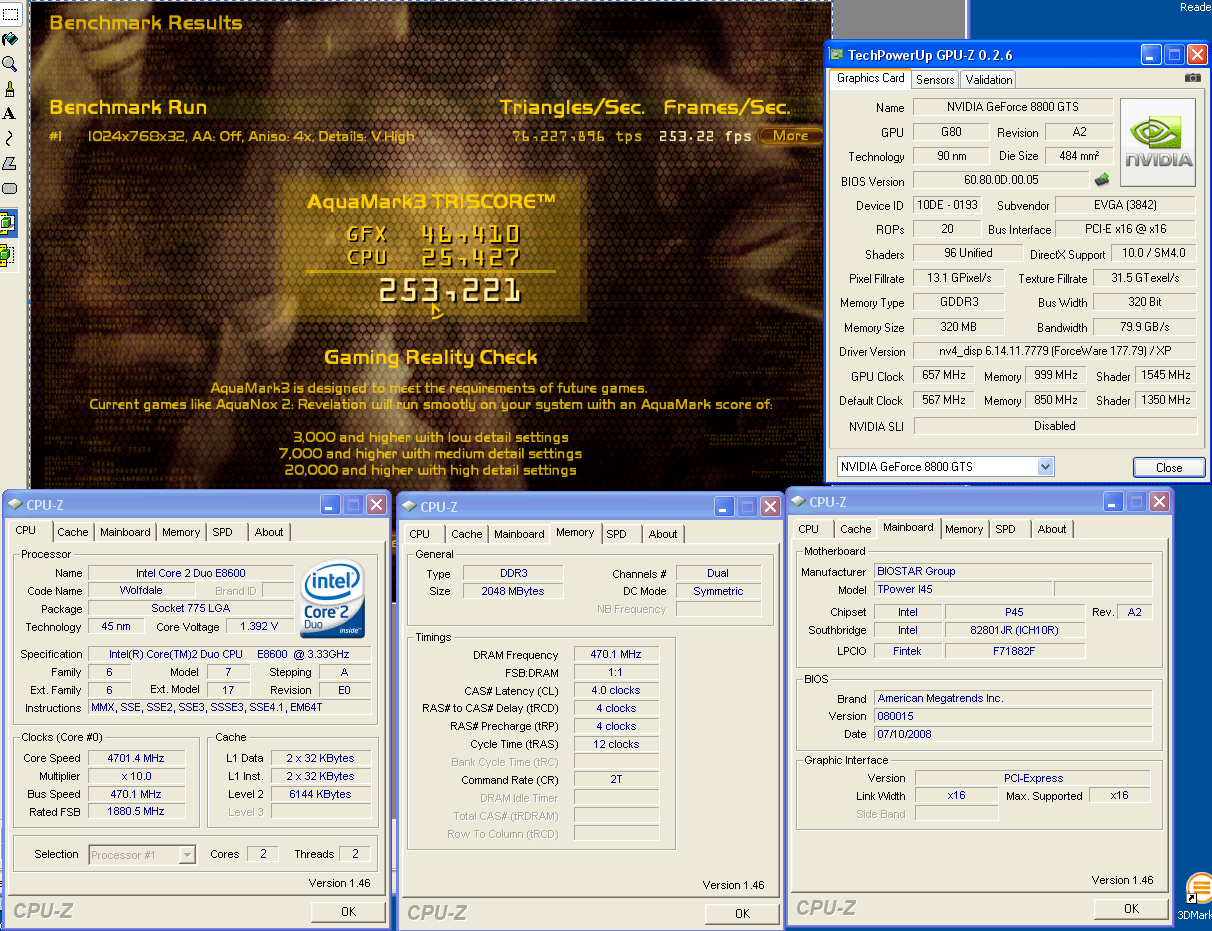Screen dimensions: 1212x931
Task: Choose the Magnifier tool in Paint toolbox
Action: [x=9, y=64]
